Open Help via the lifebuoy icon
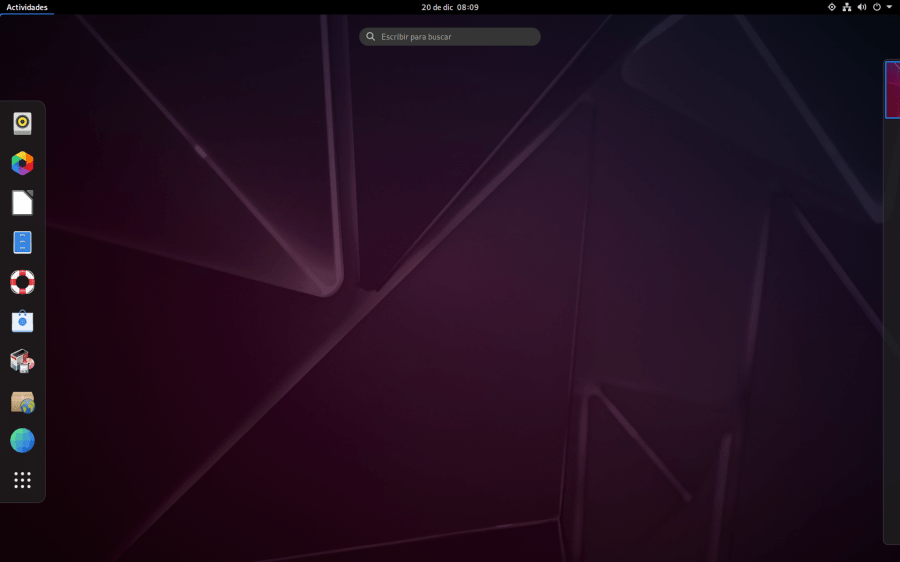This screenshot has width=900, height=562. [x=22, y=282]
